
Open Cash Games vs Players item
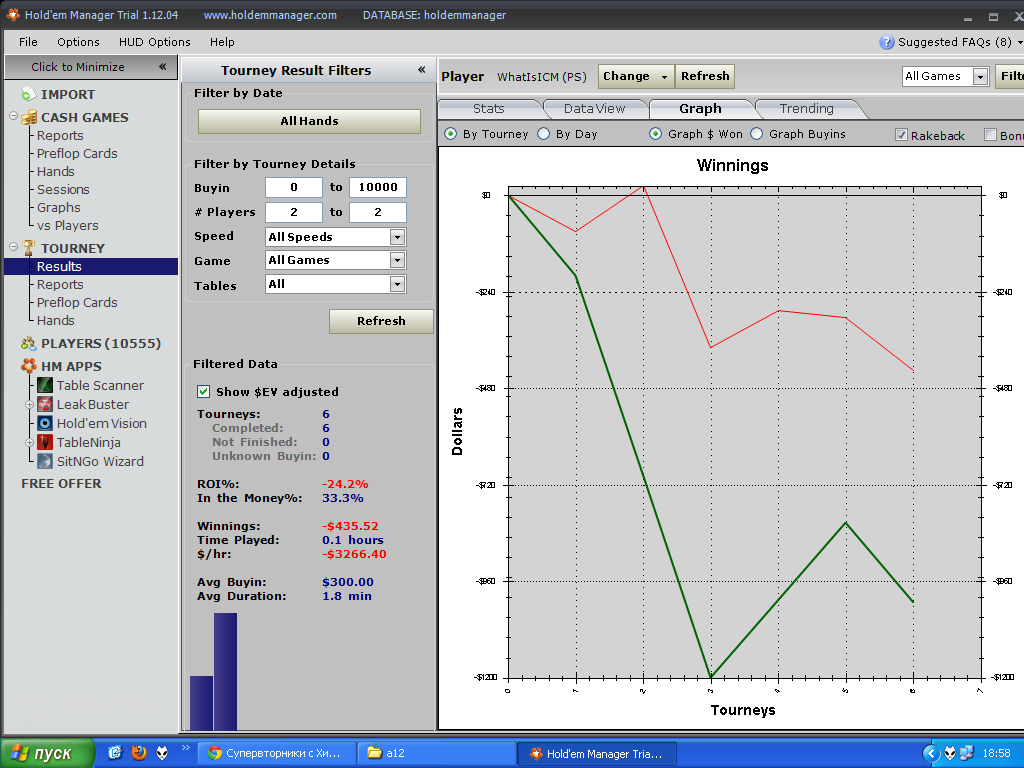[x=67, y=225]
